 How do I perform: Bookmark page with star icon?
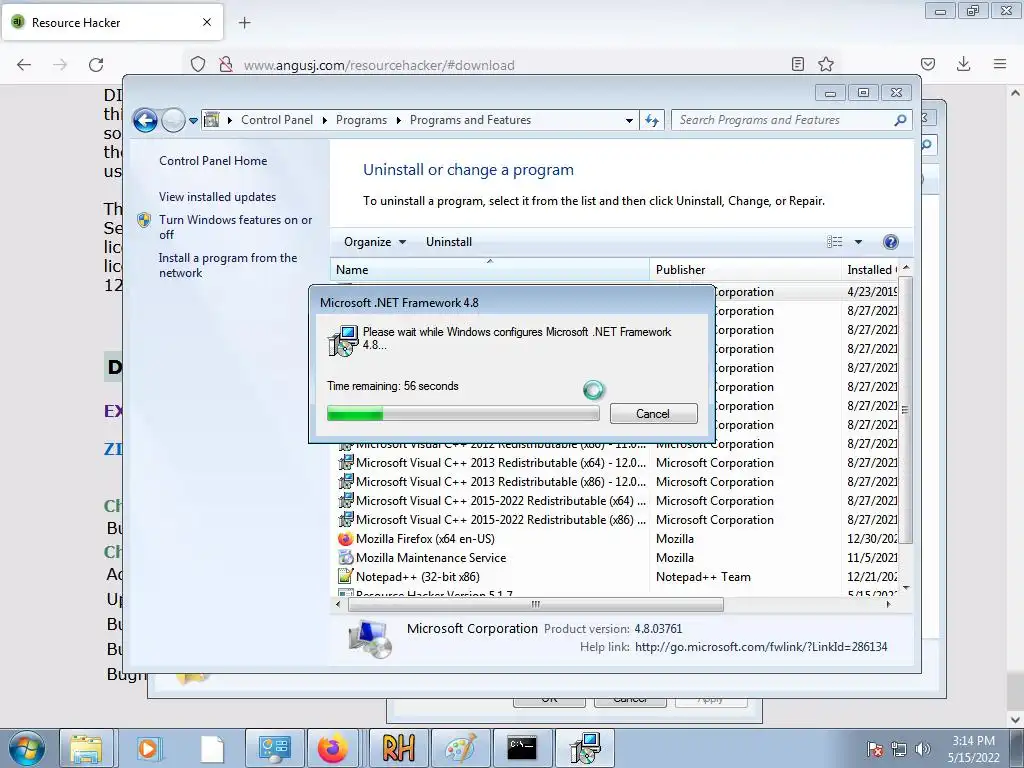coord(826,64)
